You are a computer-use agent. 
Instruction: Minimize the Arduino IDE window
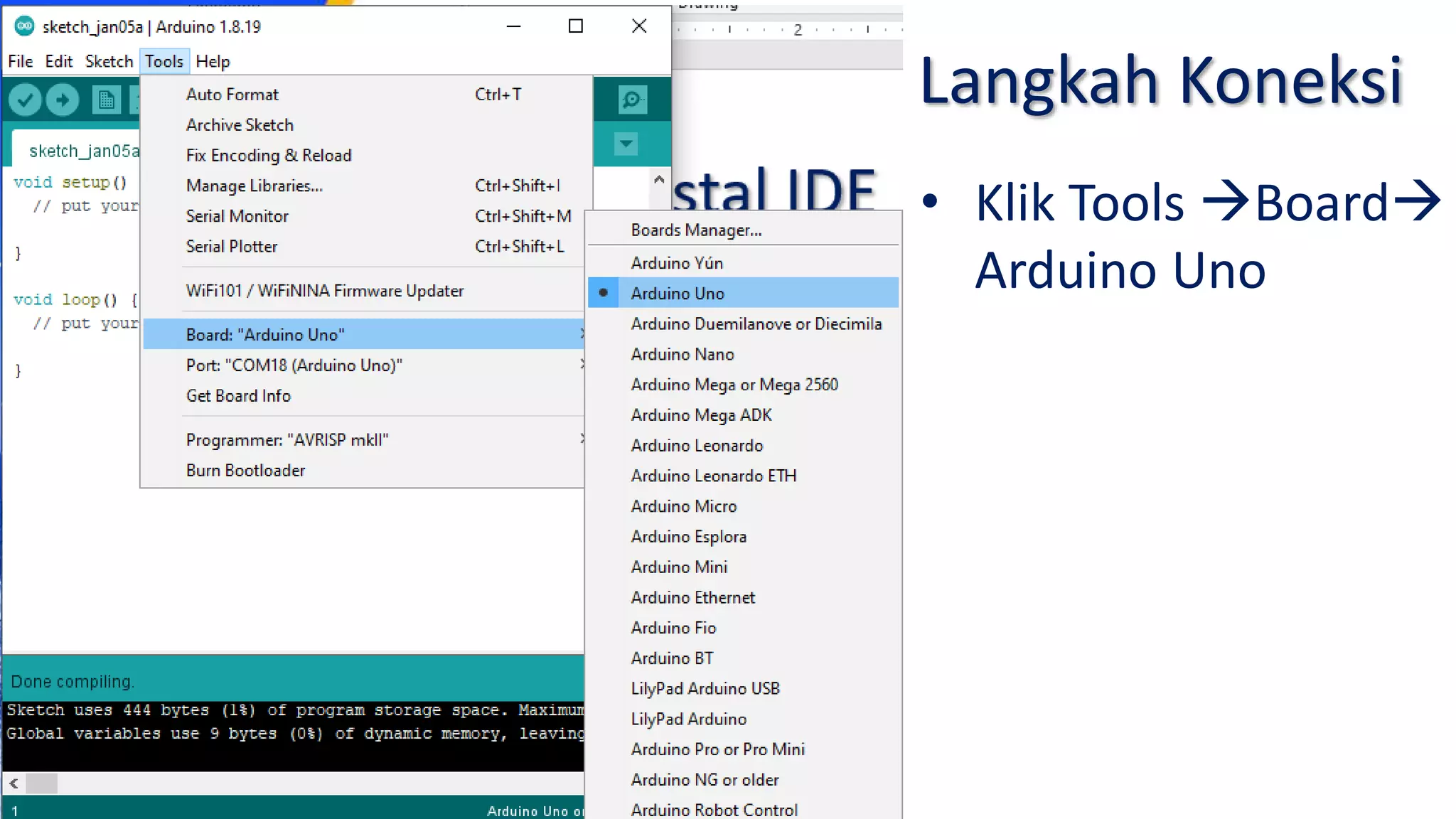point(513,26)
